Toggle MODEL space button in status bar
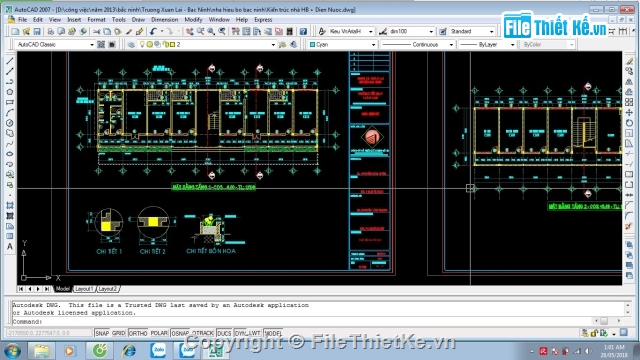The height and width of the screenshot is (360, 640). [x=273, y=333]
